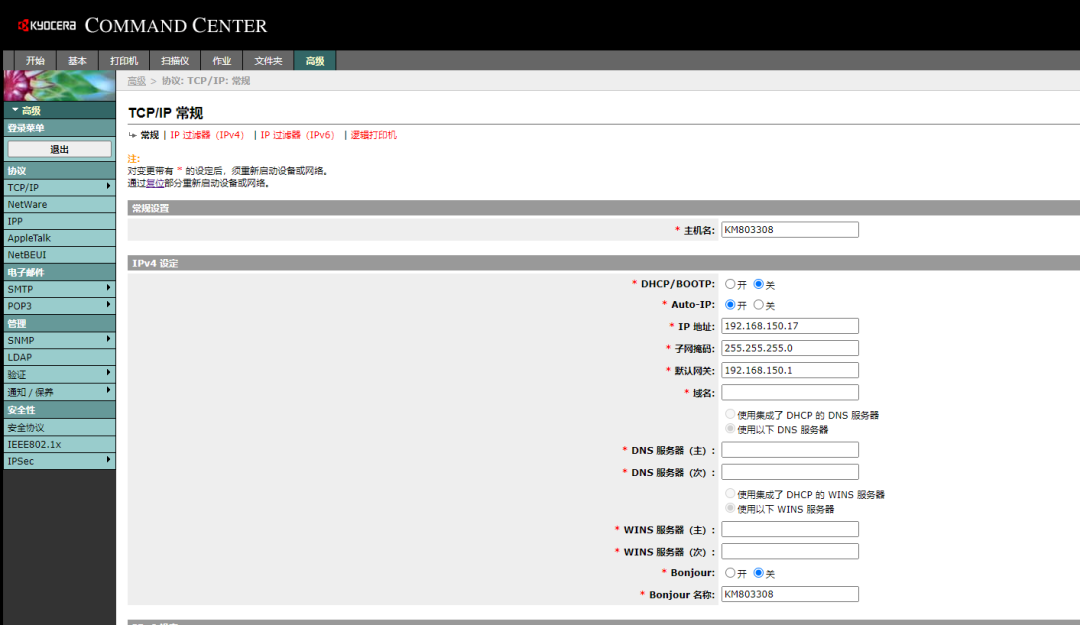
Task: Open AppleTalk settings in sidebar
Action: (x=59, y=238)
